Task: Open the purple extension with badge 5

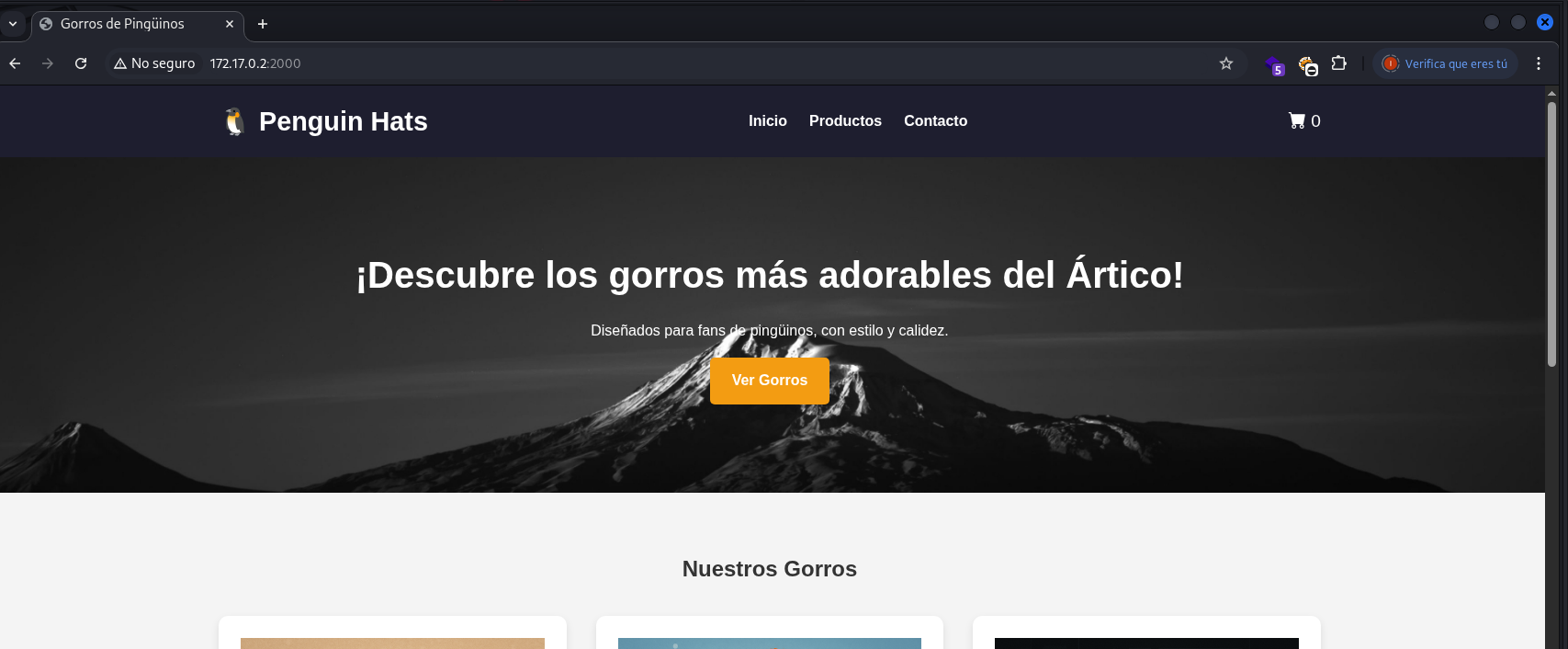Action: [1273, 64]
